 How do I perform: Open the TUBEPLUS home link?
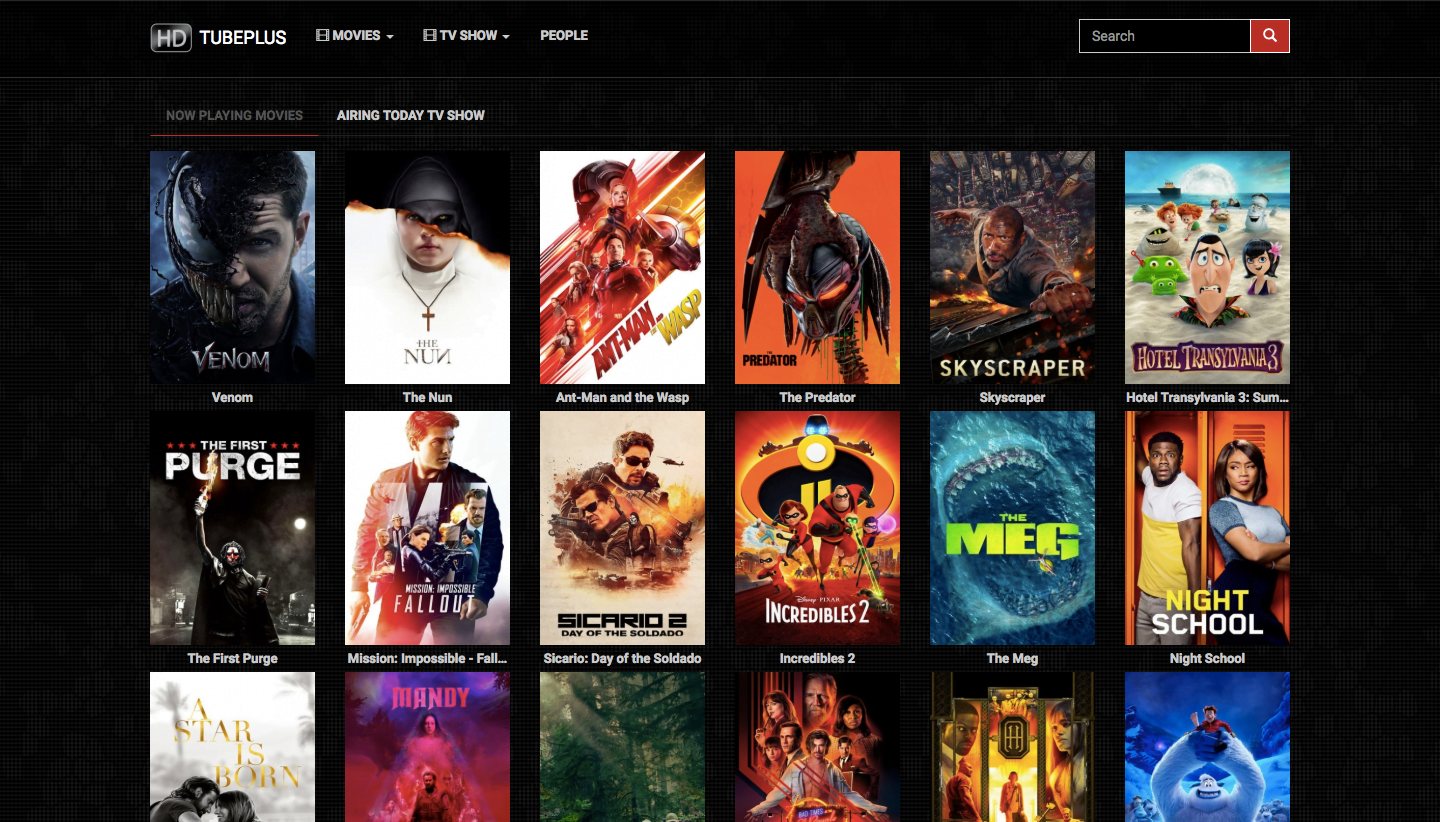(x=243, y=38)
